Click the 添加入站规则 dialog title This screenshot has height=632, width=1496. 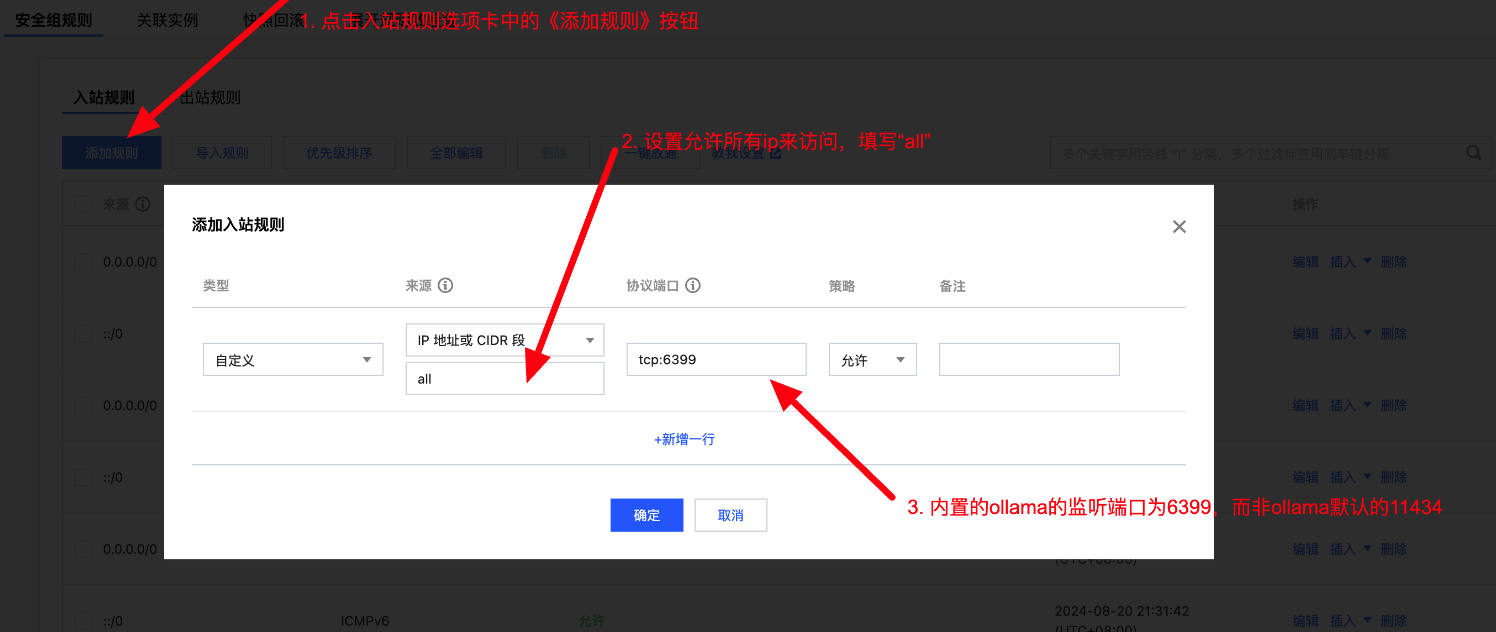point(238,225)
